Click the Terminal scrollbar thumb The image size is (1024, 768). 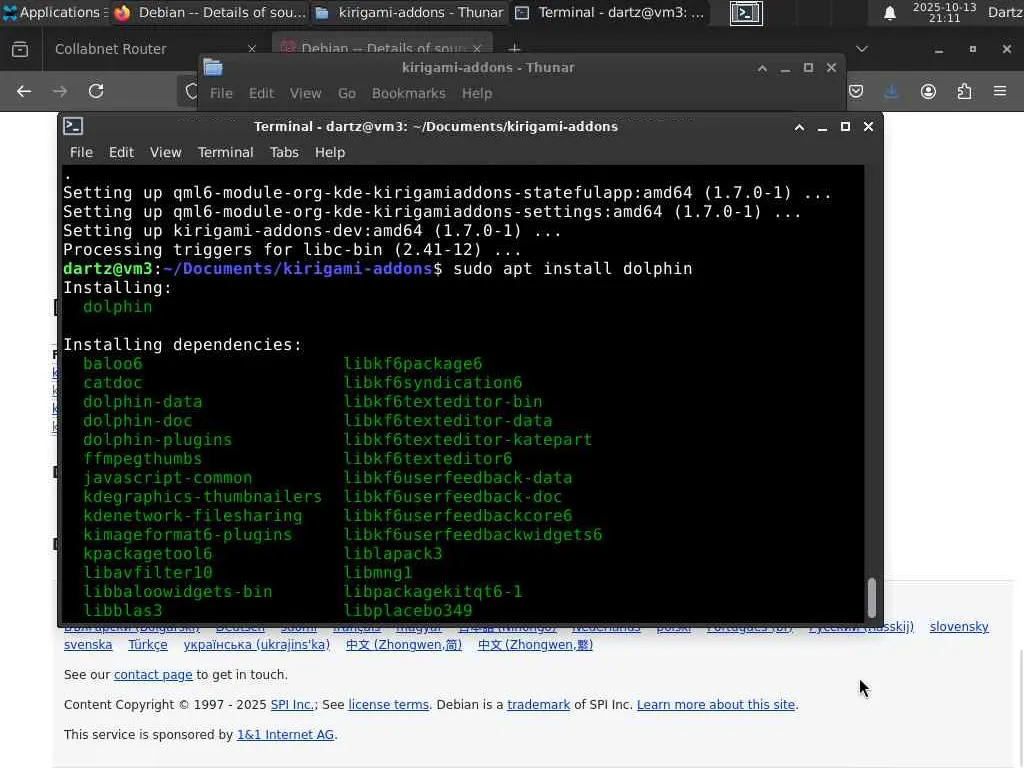[x=871, y=598]
